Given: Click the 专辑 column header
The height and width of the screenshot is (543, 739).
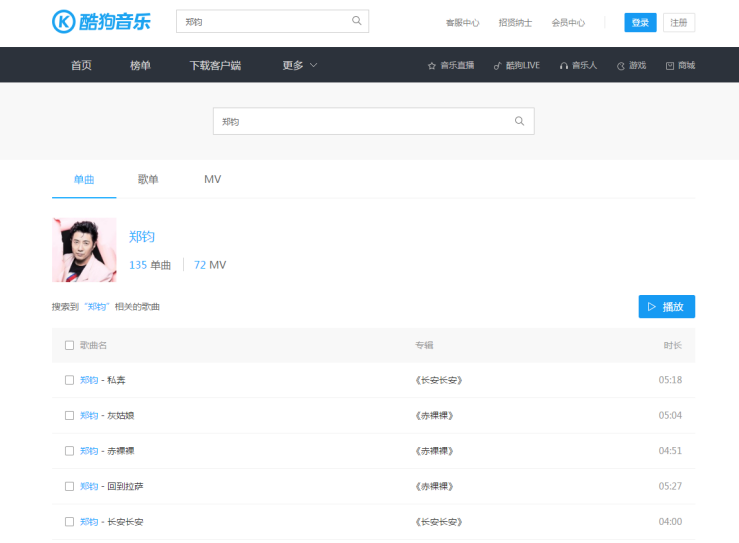Looking at the screenshot, I should pos(424,346).
